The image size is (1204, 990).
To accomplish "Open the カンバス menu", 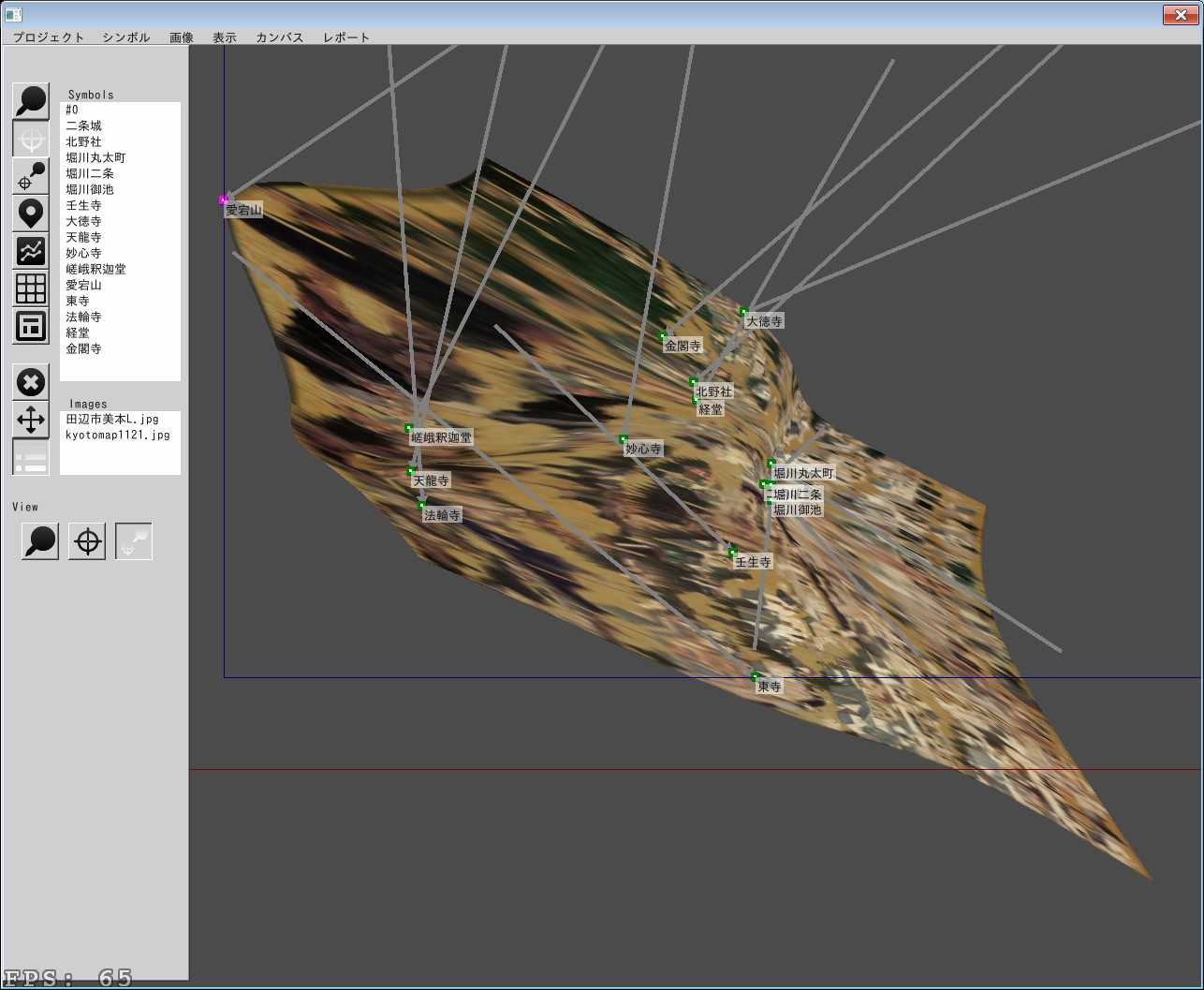I will coord(280,37).
